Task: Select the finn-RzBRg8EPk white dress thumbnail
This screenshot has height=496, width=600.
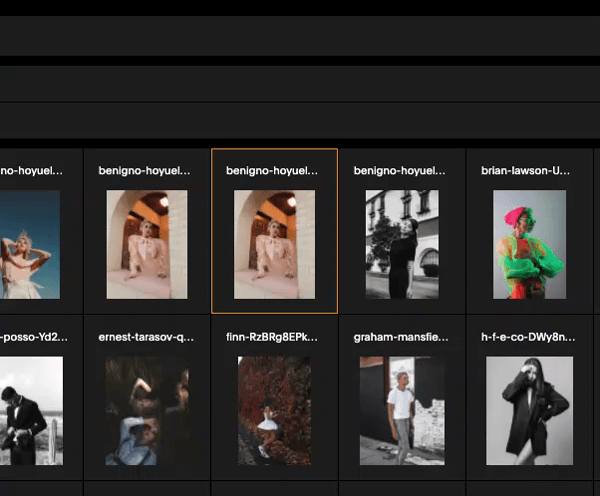Action: point(274,411)
